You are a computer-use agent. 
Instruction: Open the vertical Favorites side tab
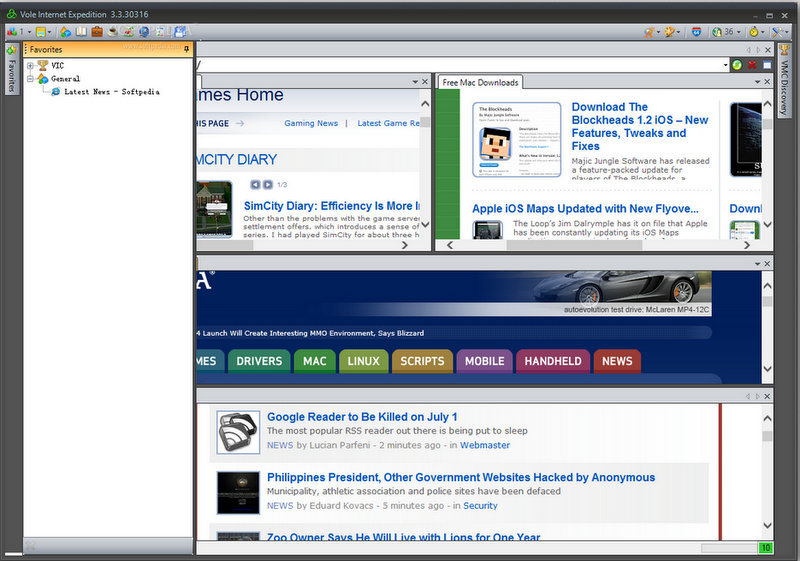[x=12, y=69]
